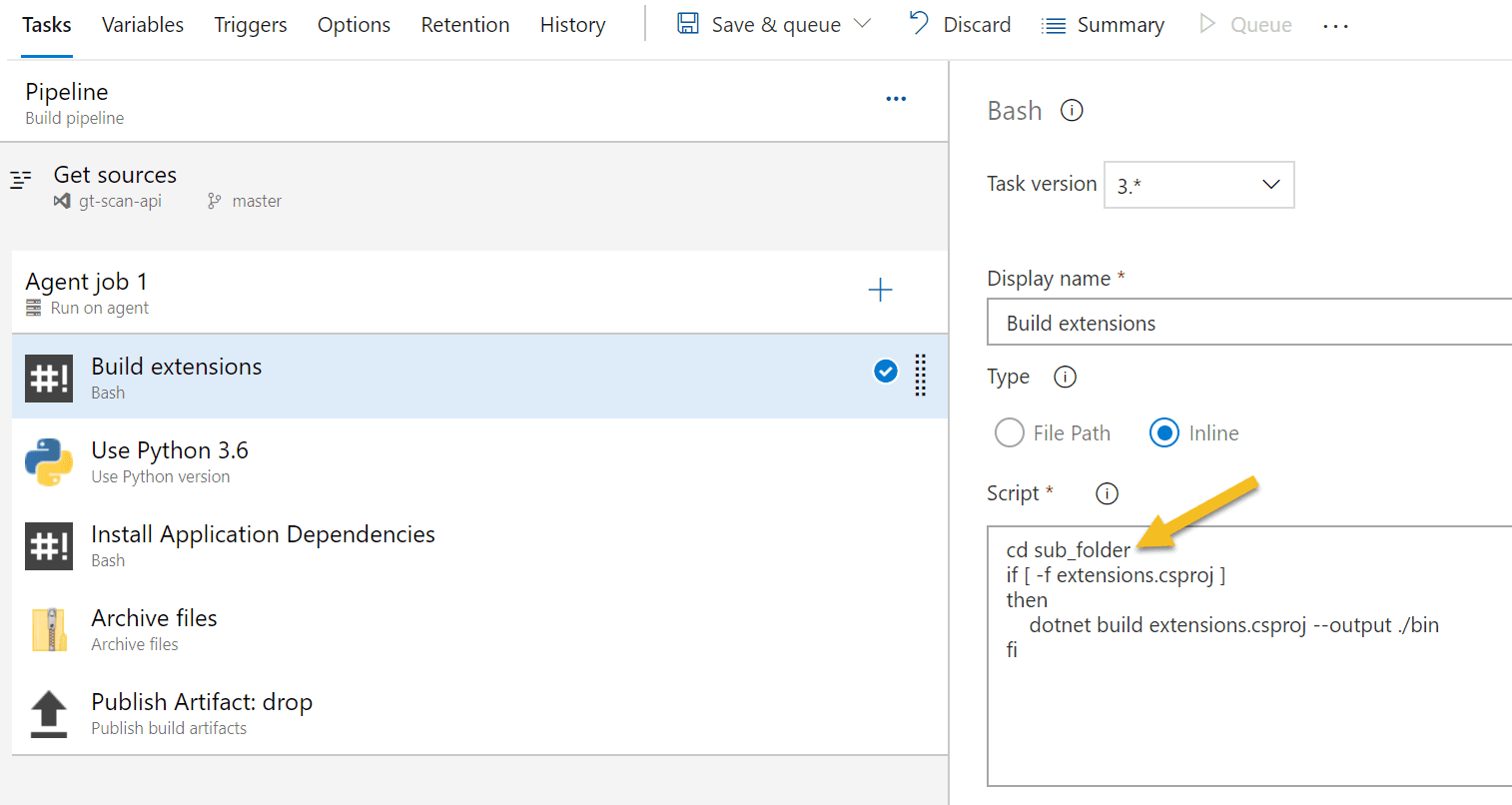Image resolution: width=1512 pixels, height=805 pixels.
Task: Select the Publish Artifact: drop upload icon
Action: [x=49, y=713]
